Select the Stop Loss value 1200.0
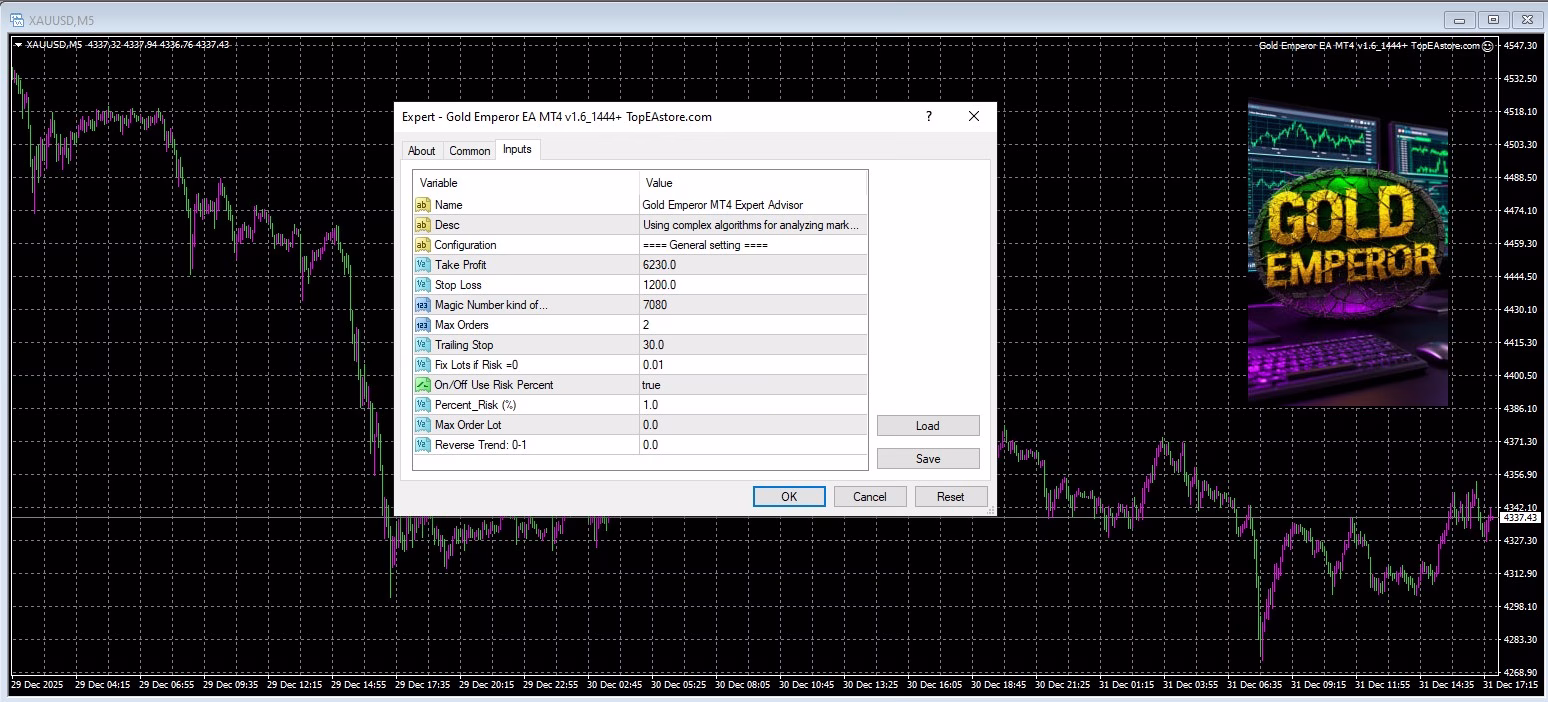The width and height of the screenshot is (1548, 702). coord(753,285)
